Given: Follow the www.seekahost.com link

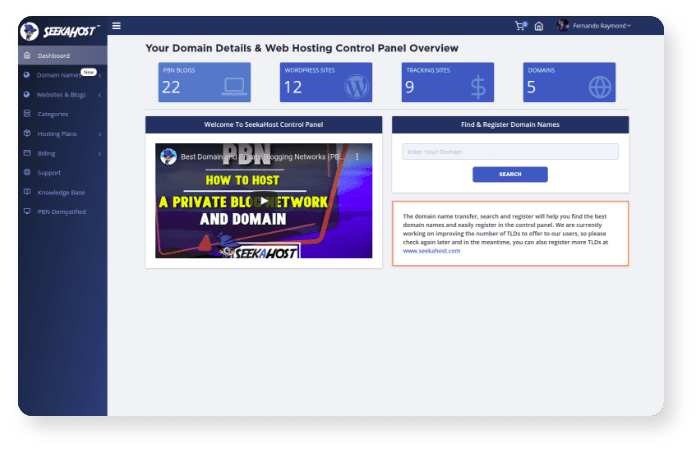Looking at the screenshot, I should 431,251.
